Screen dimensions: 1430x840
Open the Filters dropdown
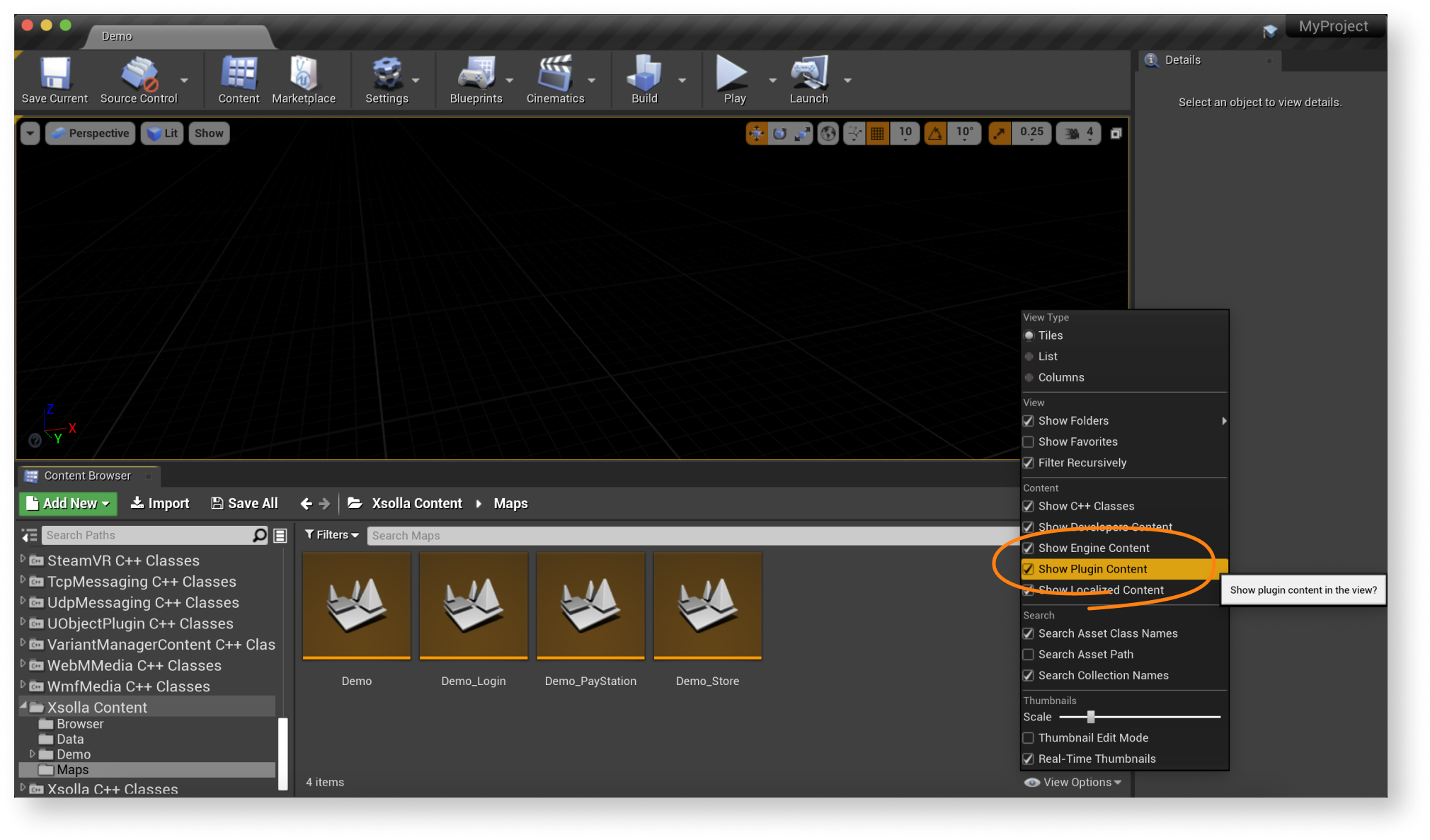point(332,535)
